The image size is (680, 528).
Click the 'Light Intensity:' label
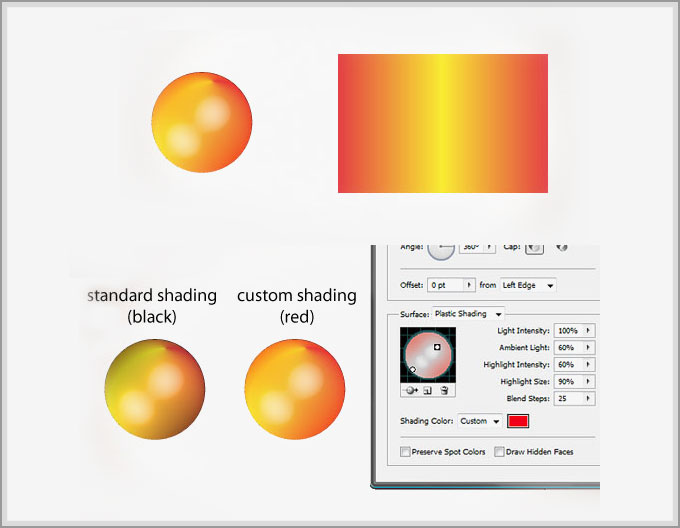[x=523, y=331]
